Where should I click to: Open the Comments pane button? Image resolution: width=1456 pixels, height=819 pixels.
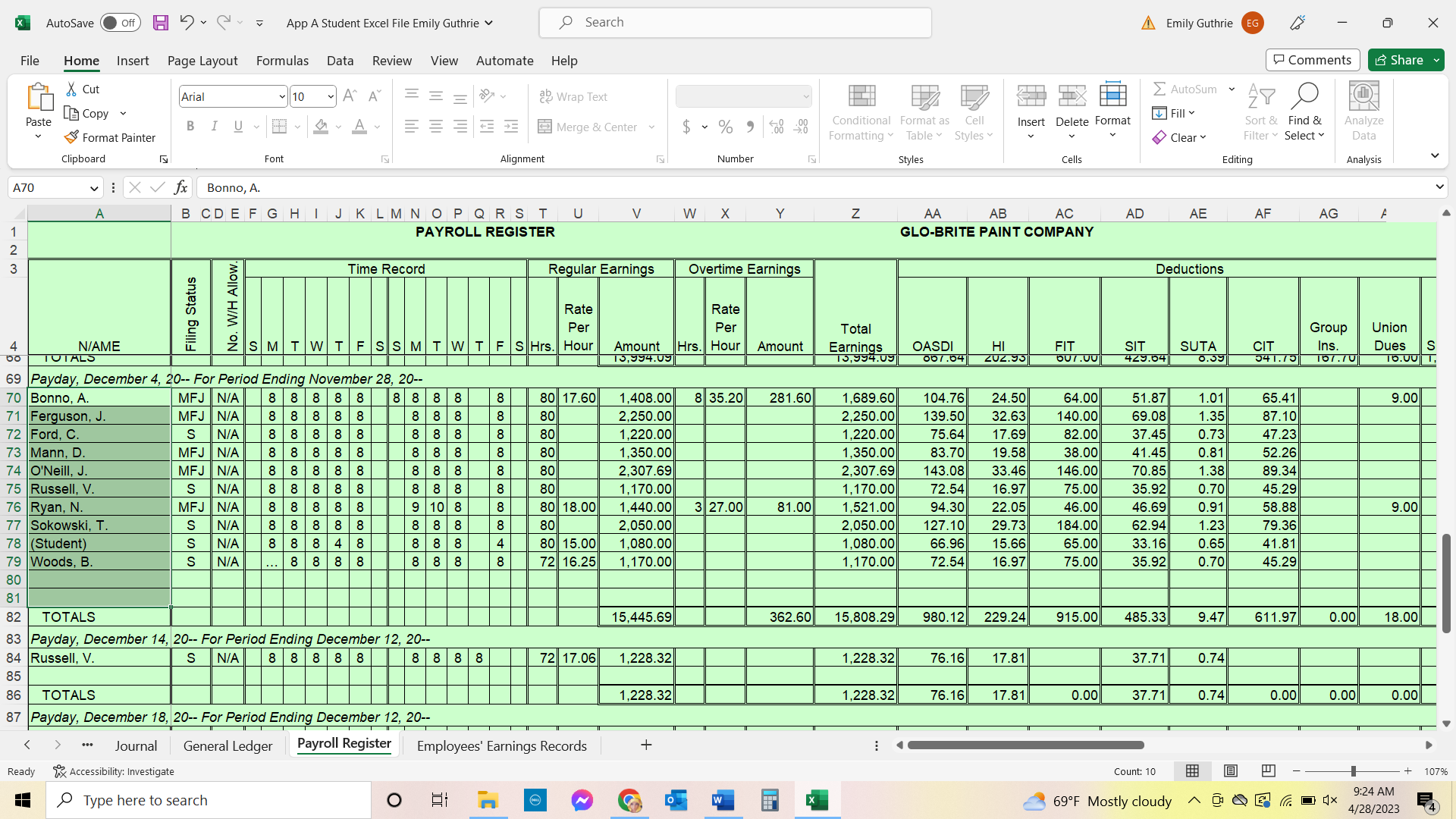coord(1313,60)
